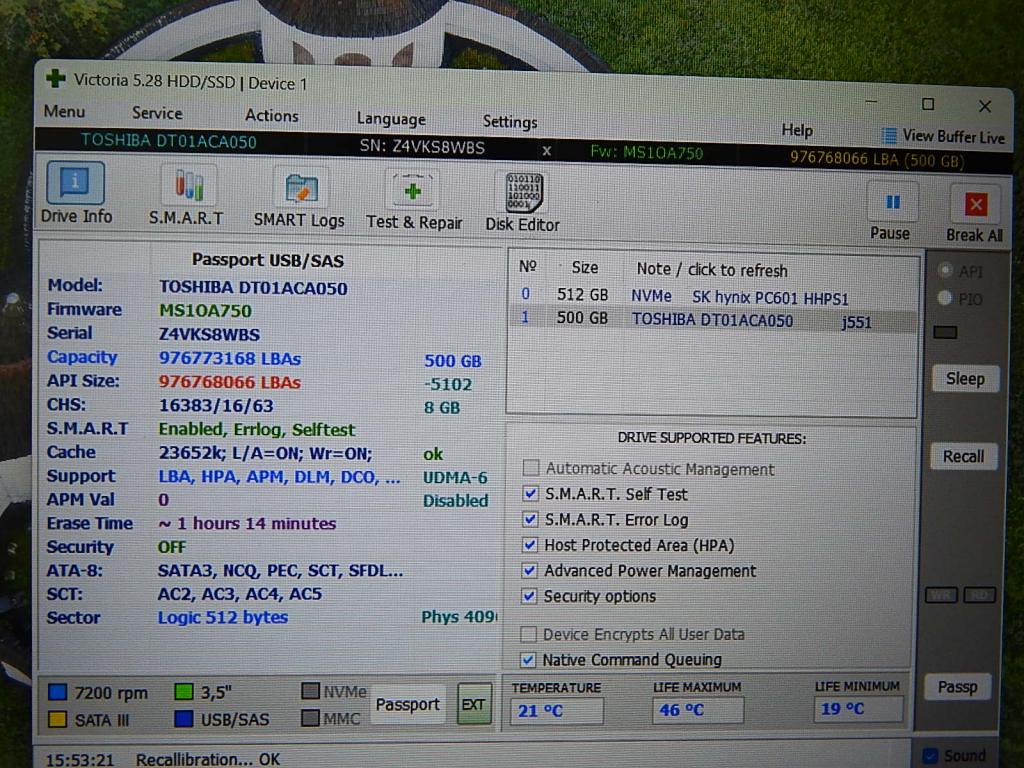
Task: Open the Menu menu
Action: [x=64, y=112]
